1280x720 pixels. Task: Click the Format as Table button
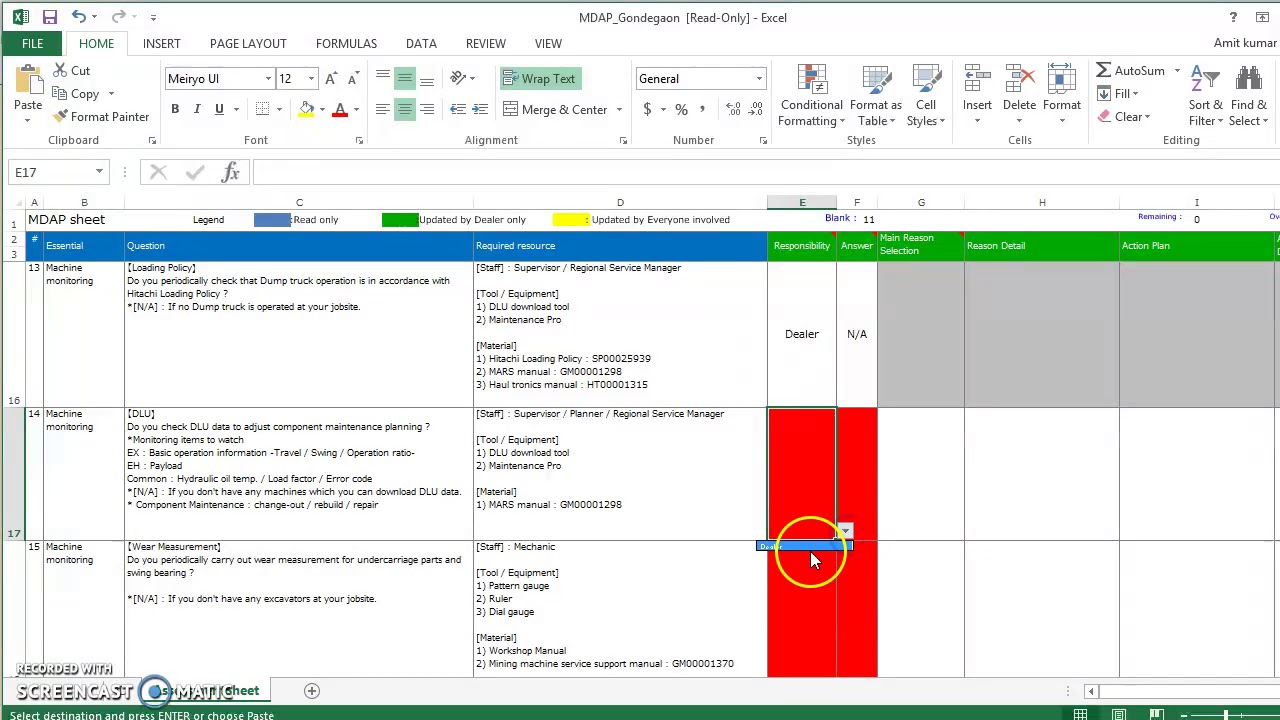(x=876, y=96)
